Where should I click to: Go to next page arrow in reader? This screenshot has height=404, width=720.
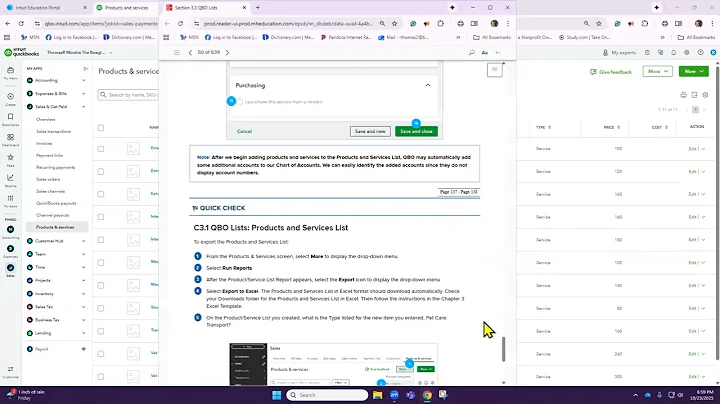(227, 52)
